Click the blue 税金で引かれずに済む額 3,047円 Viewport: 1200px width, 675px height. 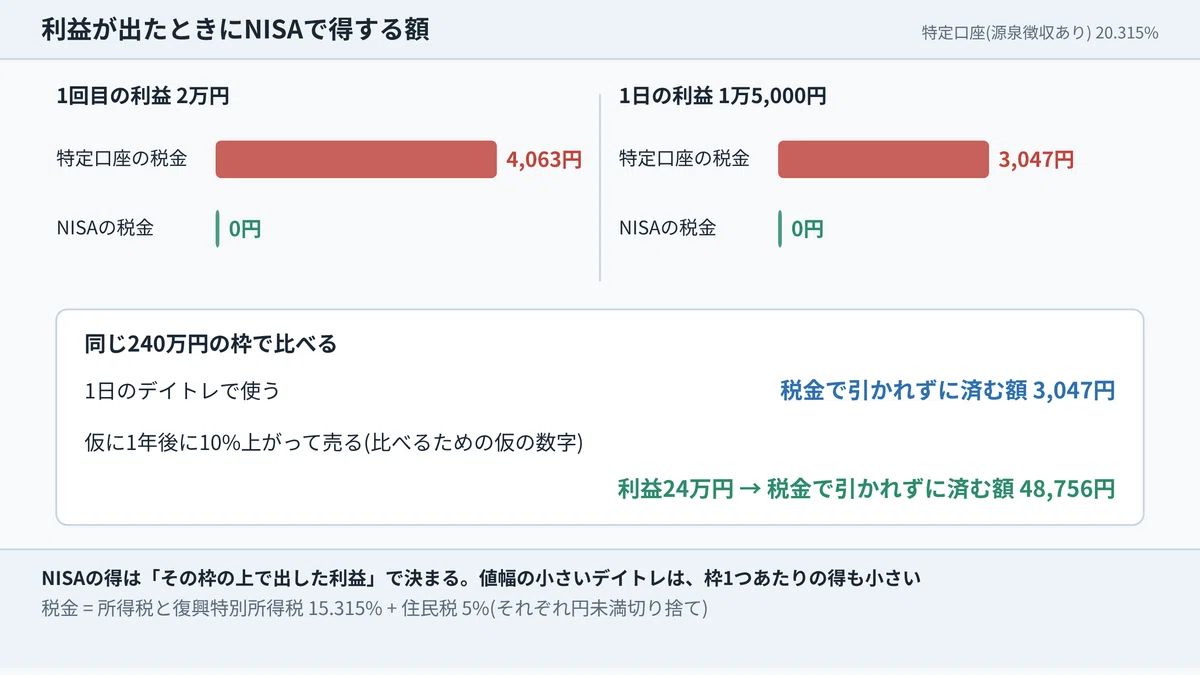[x=947, y=391]
